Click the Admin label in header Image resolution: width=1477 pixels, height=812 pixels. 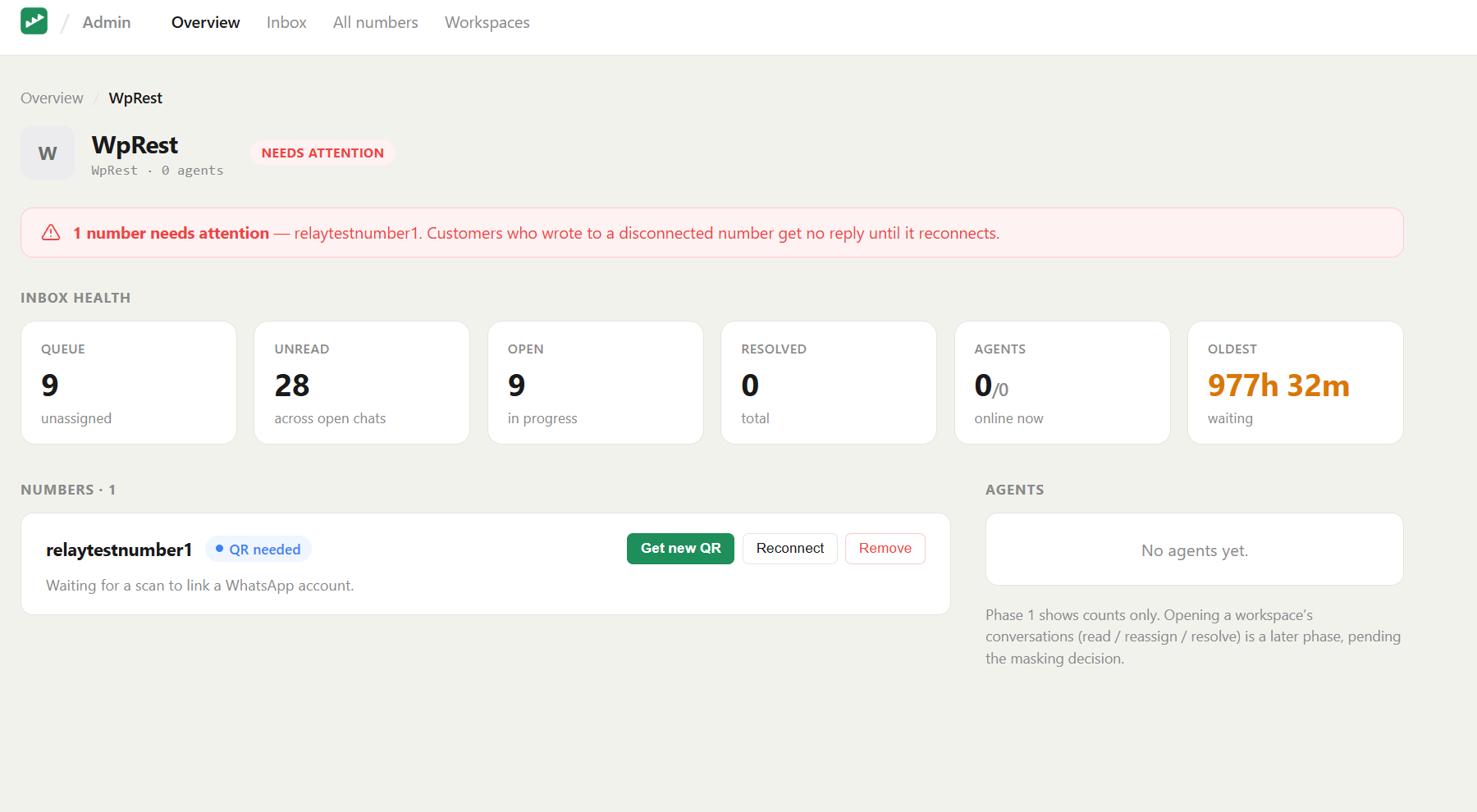click(107, 22)
